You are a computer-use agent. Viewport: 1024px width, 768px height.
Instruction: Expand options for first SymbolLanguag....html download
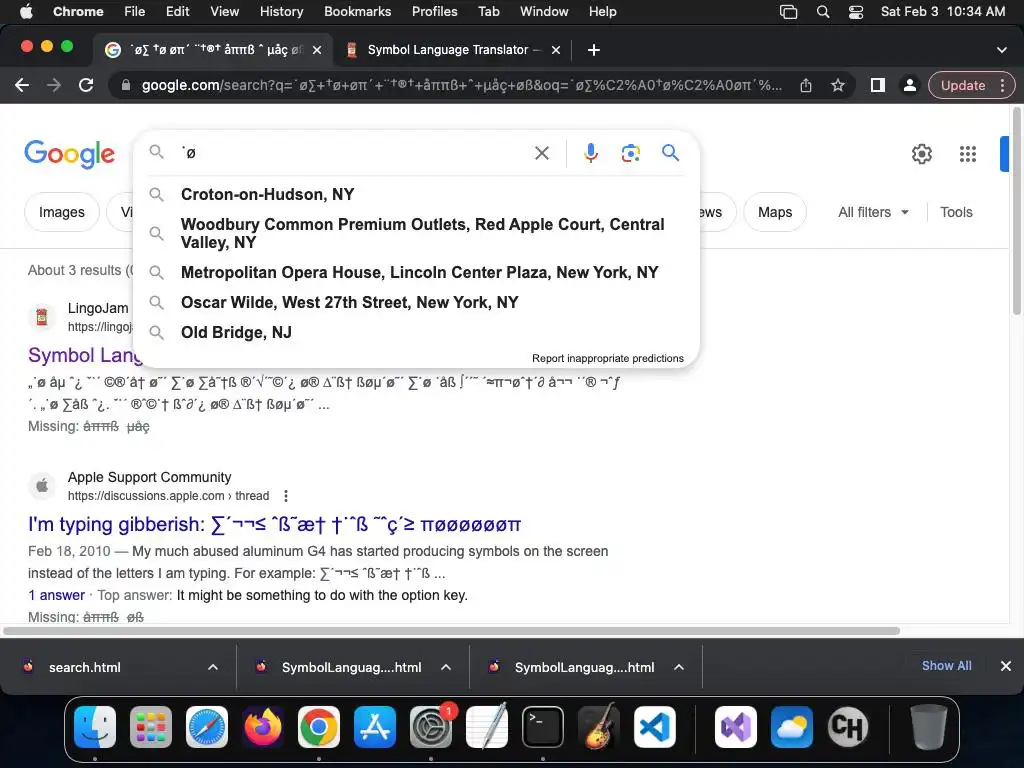[x=445, y=667]
